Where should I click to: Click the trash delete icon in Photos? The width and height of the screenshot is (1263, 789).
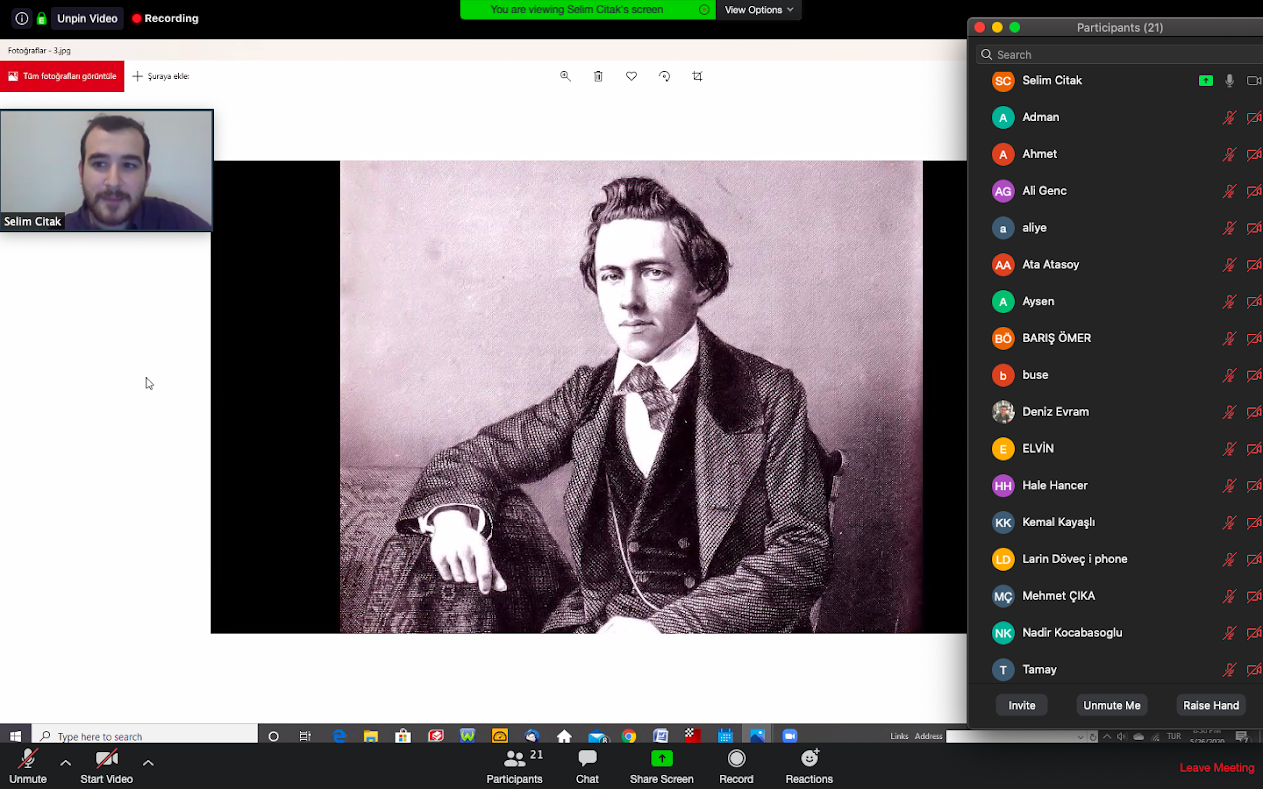[598, 76]
